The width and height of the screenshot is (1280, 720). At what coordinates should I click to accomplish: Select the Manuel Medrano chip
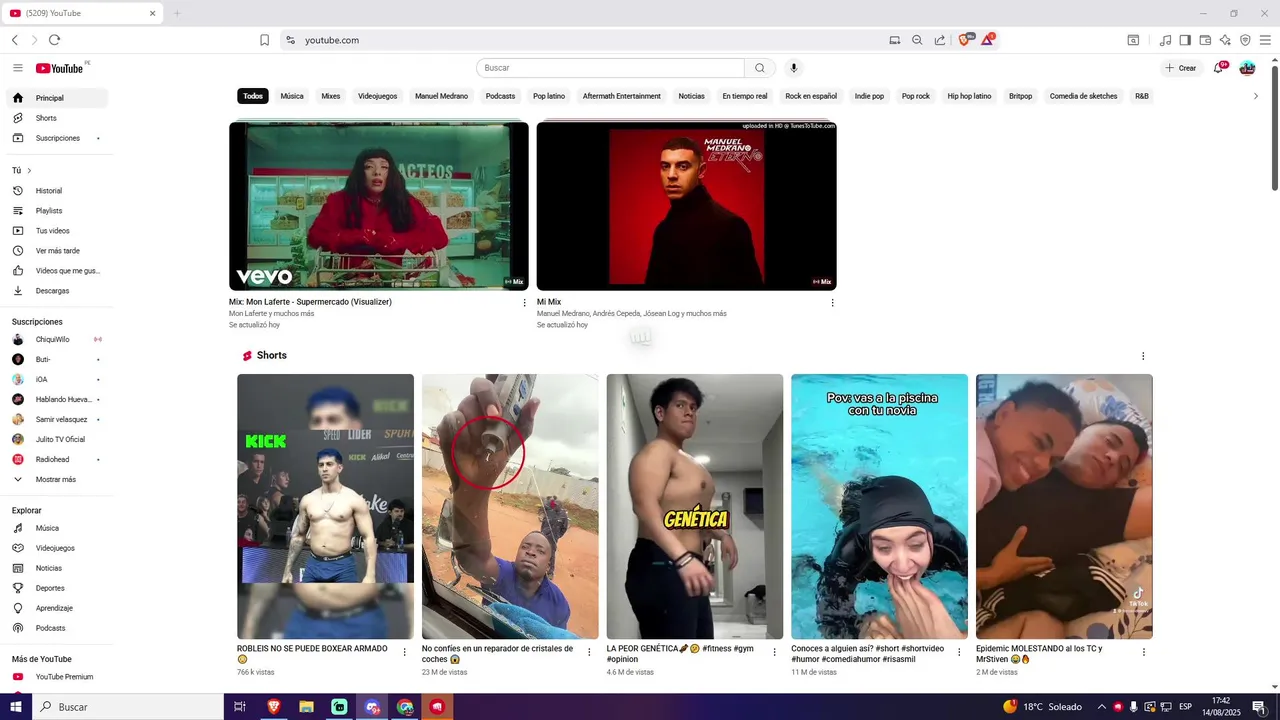[441, 96]
